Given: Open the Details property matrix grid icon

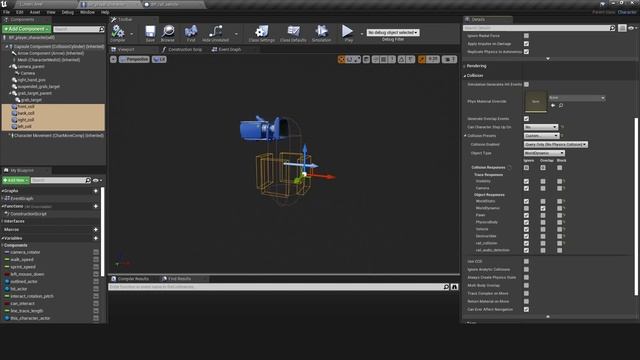Looking at the screenshot, I should [x=622, y=28].
